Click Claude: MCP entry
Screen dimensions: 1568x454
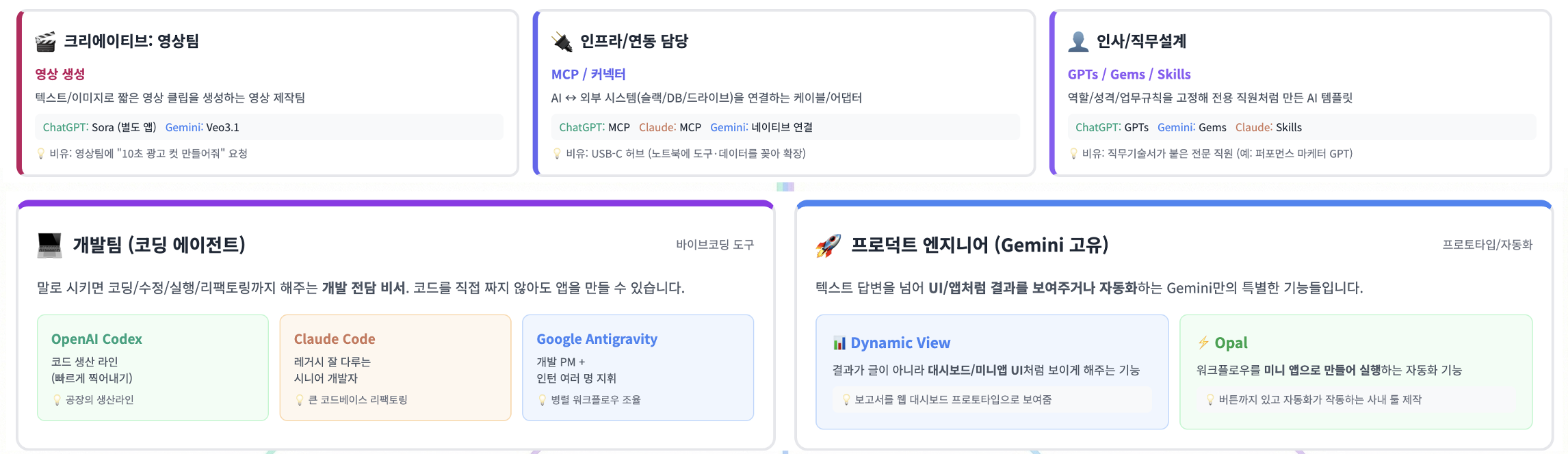click(670, 127)
